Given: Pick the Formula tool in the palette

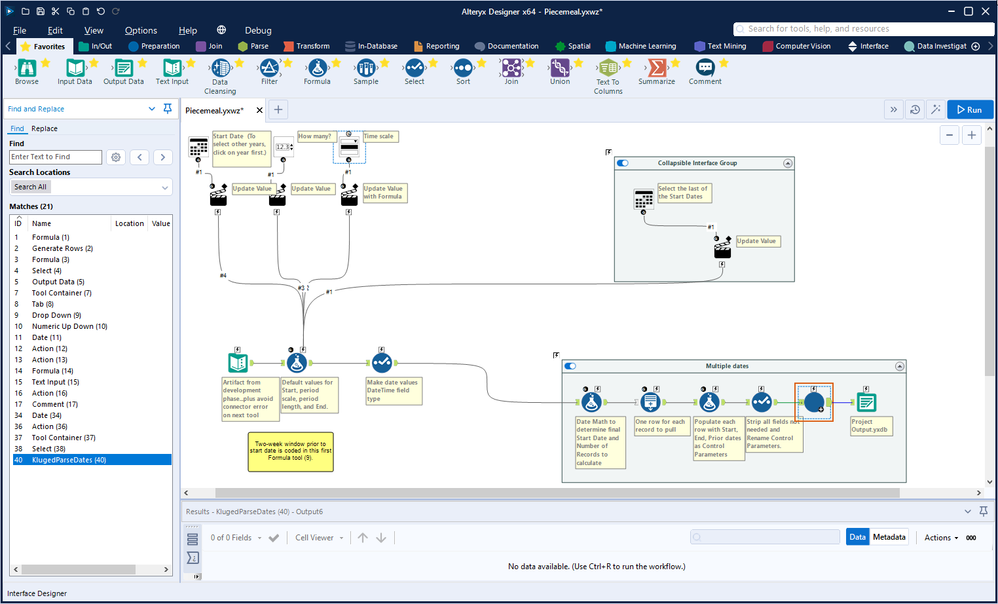Looking at the screenshot, I should coord(317,69).
